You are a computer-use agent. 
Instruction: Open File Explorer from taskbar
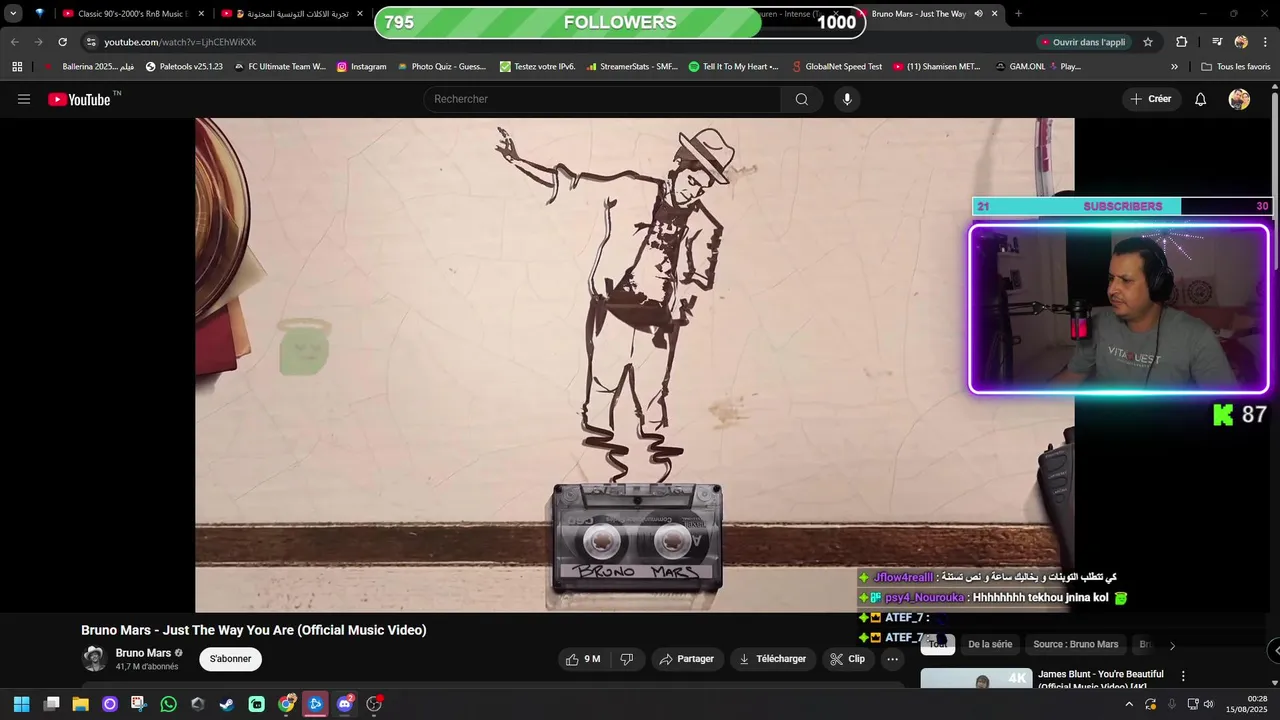(80, 704)
